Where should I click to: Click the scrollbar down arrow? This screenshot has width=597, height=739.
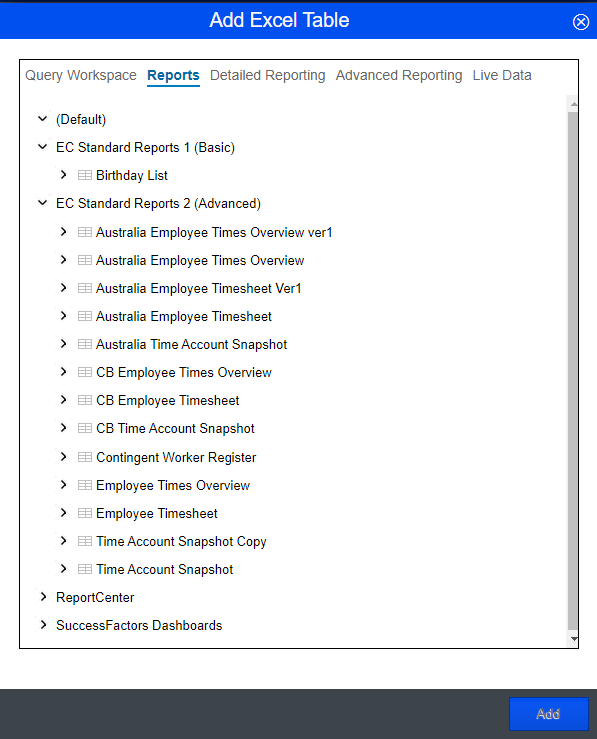[x=573, y=639]
